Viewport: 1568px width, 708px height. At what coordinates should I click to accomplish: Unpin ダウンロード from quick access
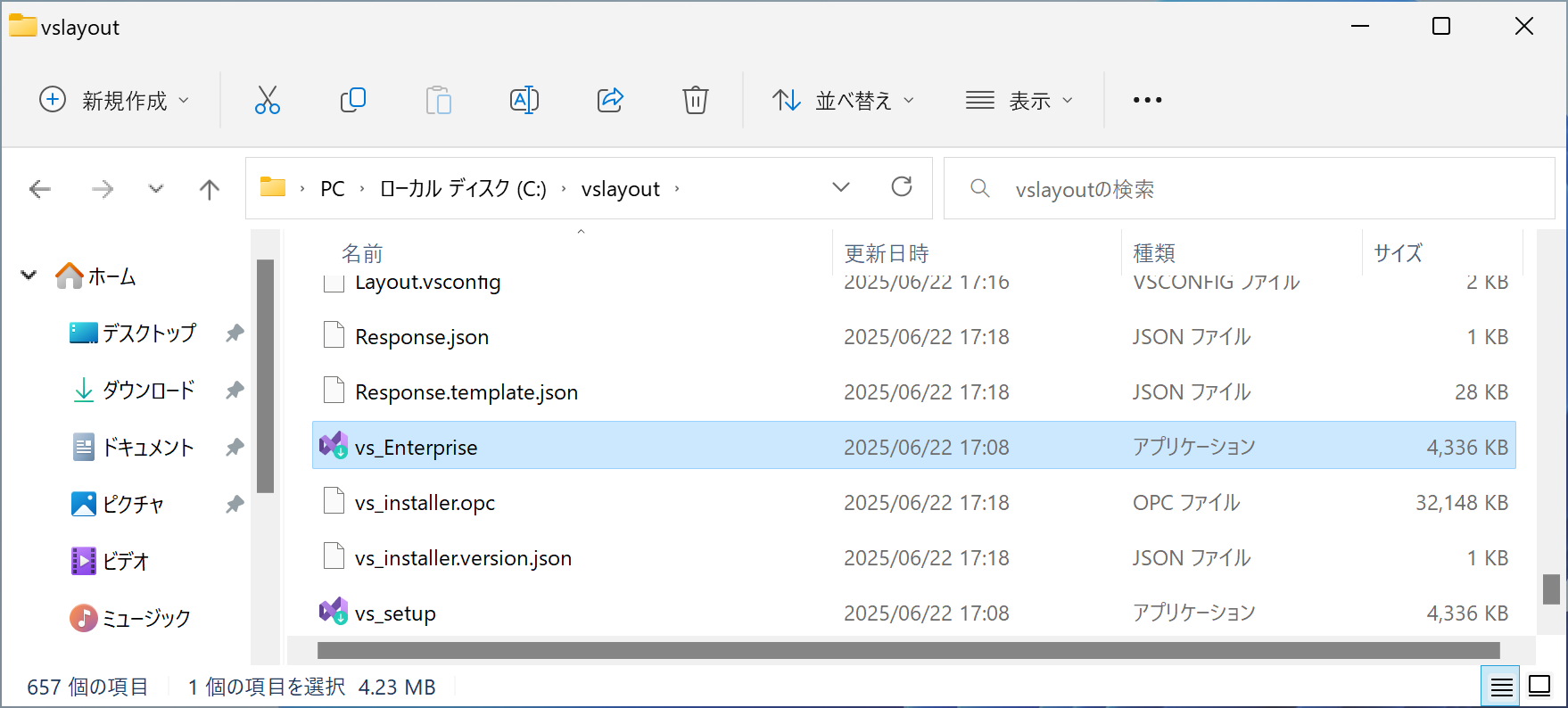(x=235, y=391)
